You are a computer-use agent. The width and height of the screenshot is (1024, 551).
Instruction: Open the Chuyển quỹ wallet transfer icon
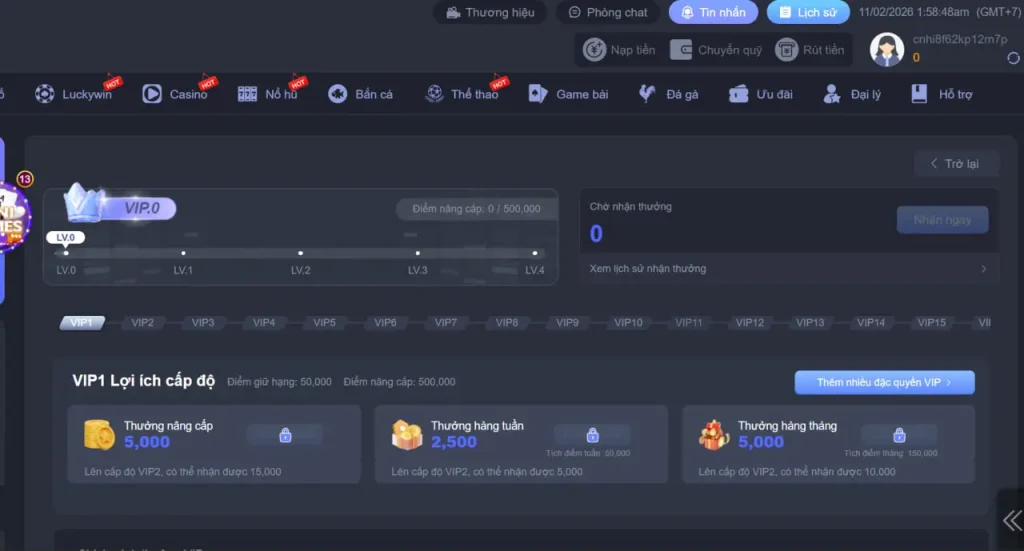[x=682, y=50]
